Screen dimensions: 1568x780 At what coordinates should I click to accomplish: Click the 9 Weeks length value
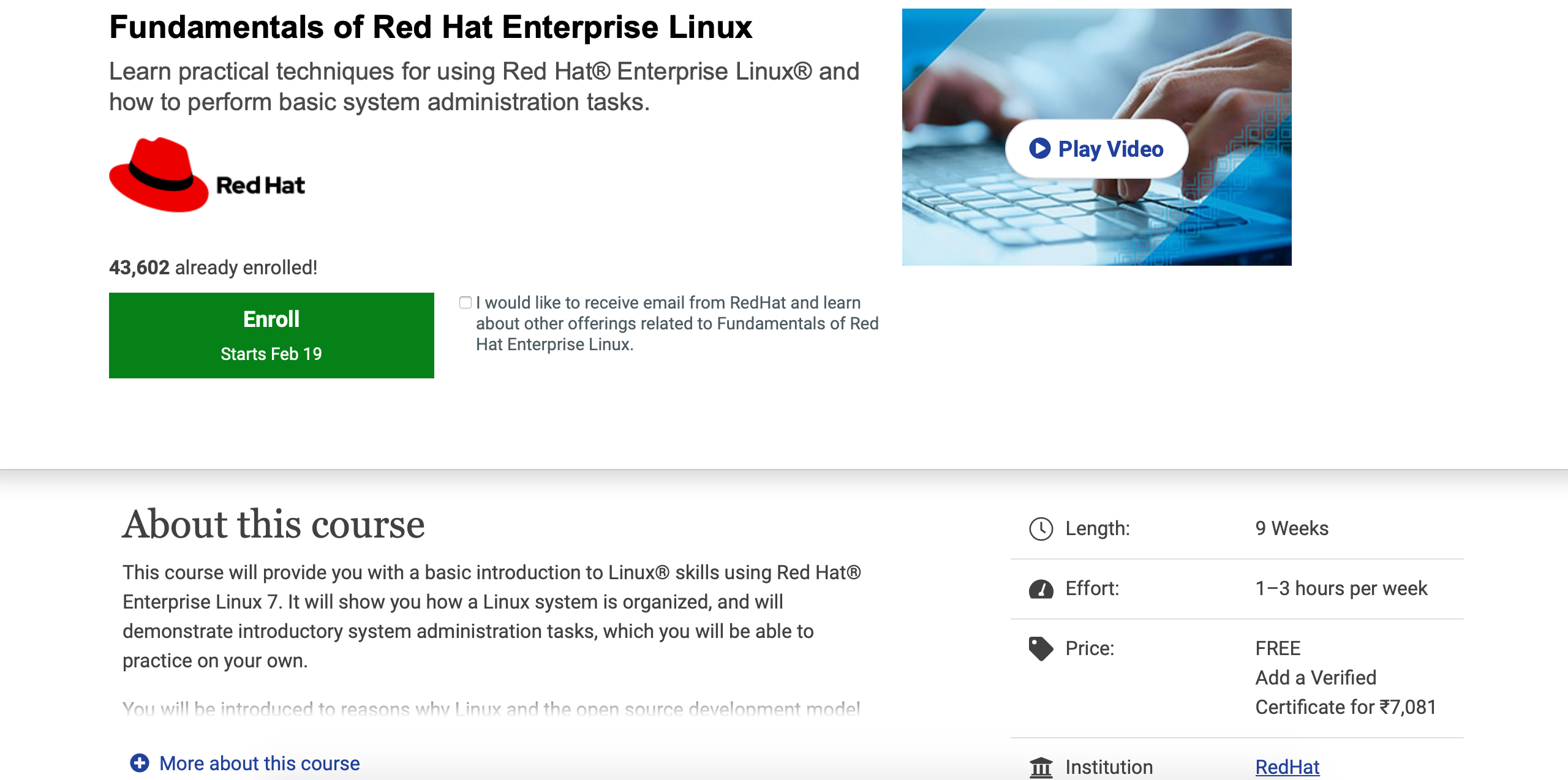pyautogui.click(x=1292, y=528)
